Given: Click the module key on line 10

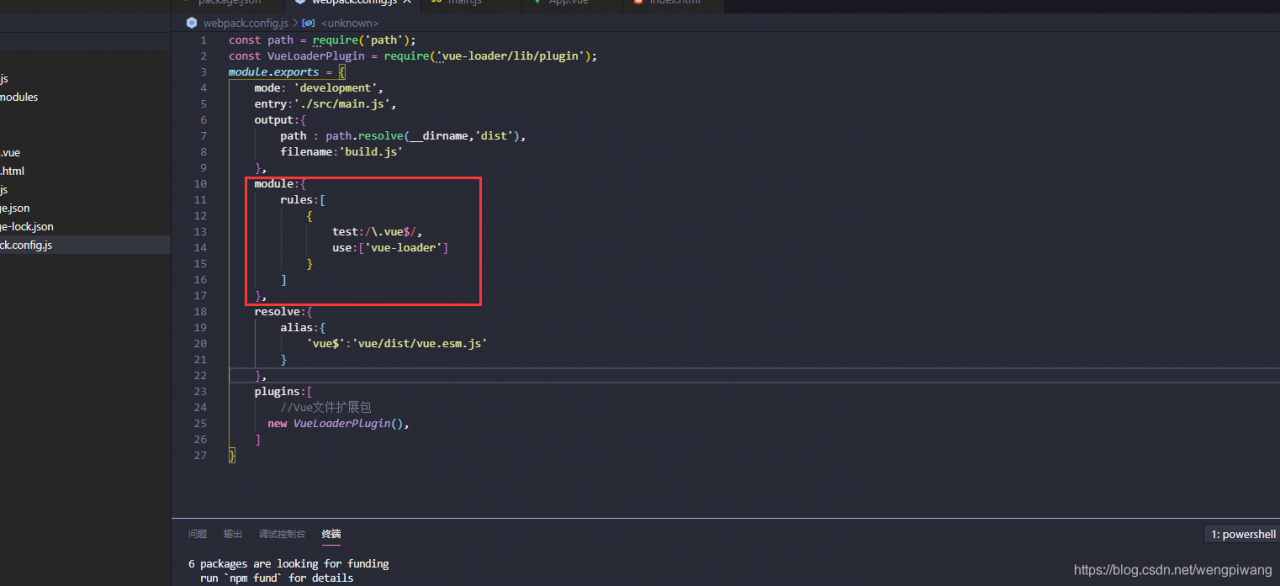Looking at the screenshot, I should coord(273,184).
